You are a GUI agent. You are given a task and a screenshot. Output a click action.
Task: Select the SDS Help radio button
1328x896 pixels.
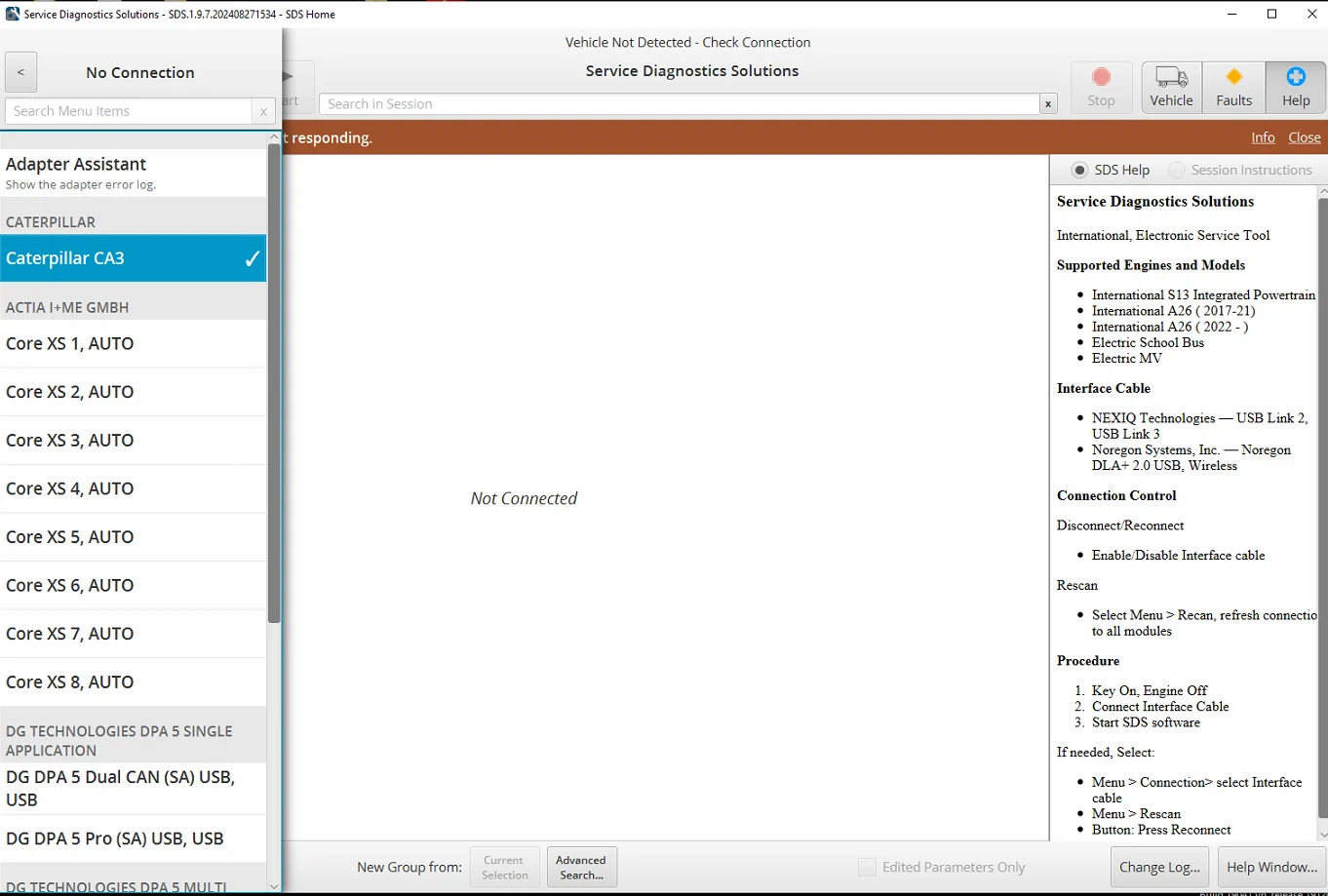pos(1079,170)
